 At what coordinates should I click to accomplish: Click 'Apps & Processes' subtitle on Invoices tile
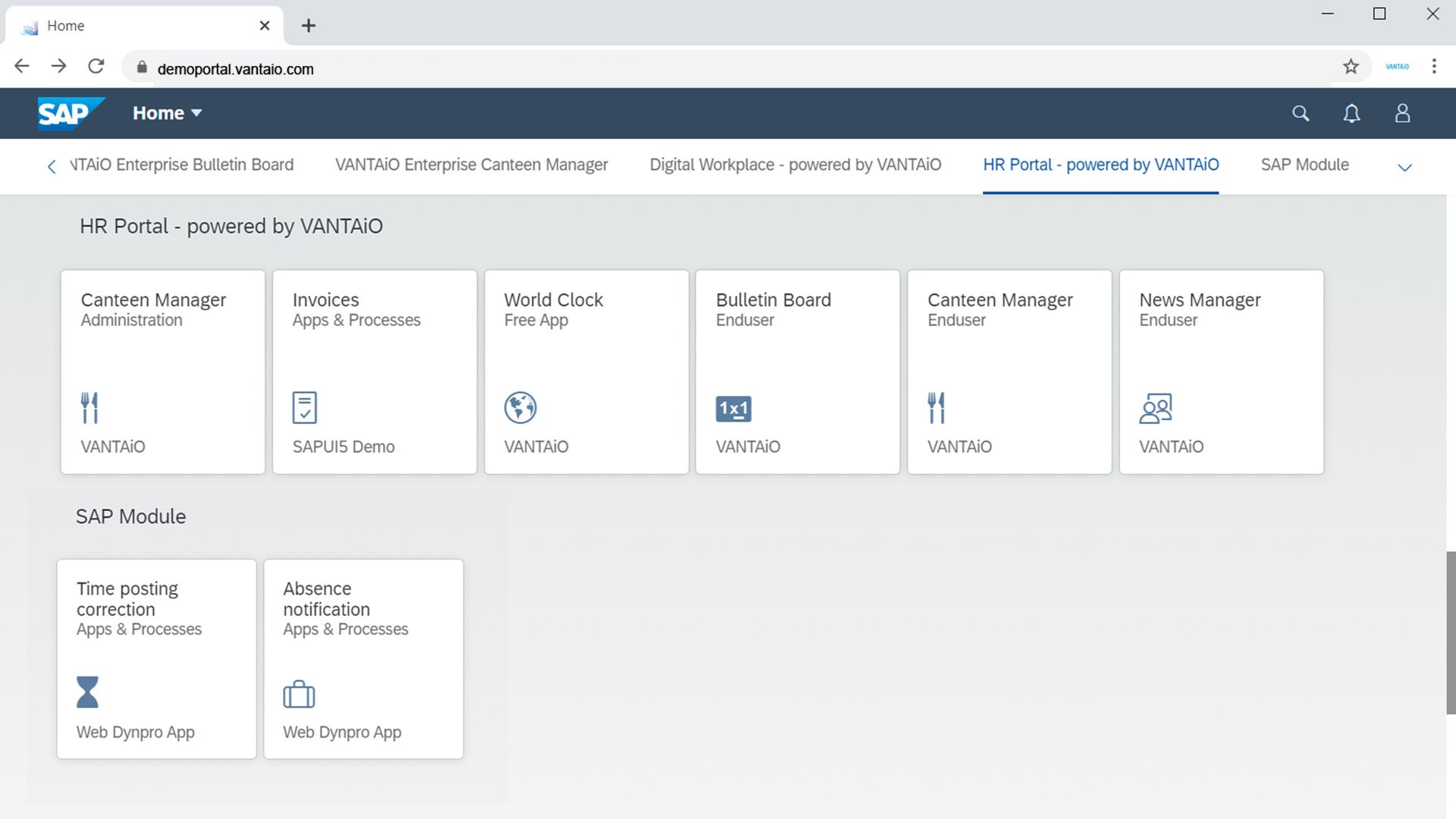click(x=356, y=320)
